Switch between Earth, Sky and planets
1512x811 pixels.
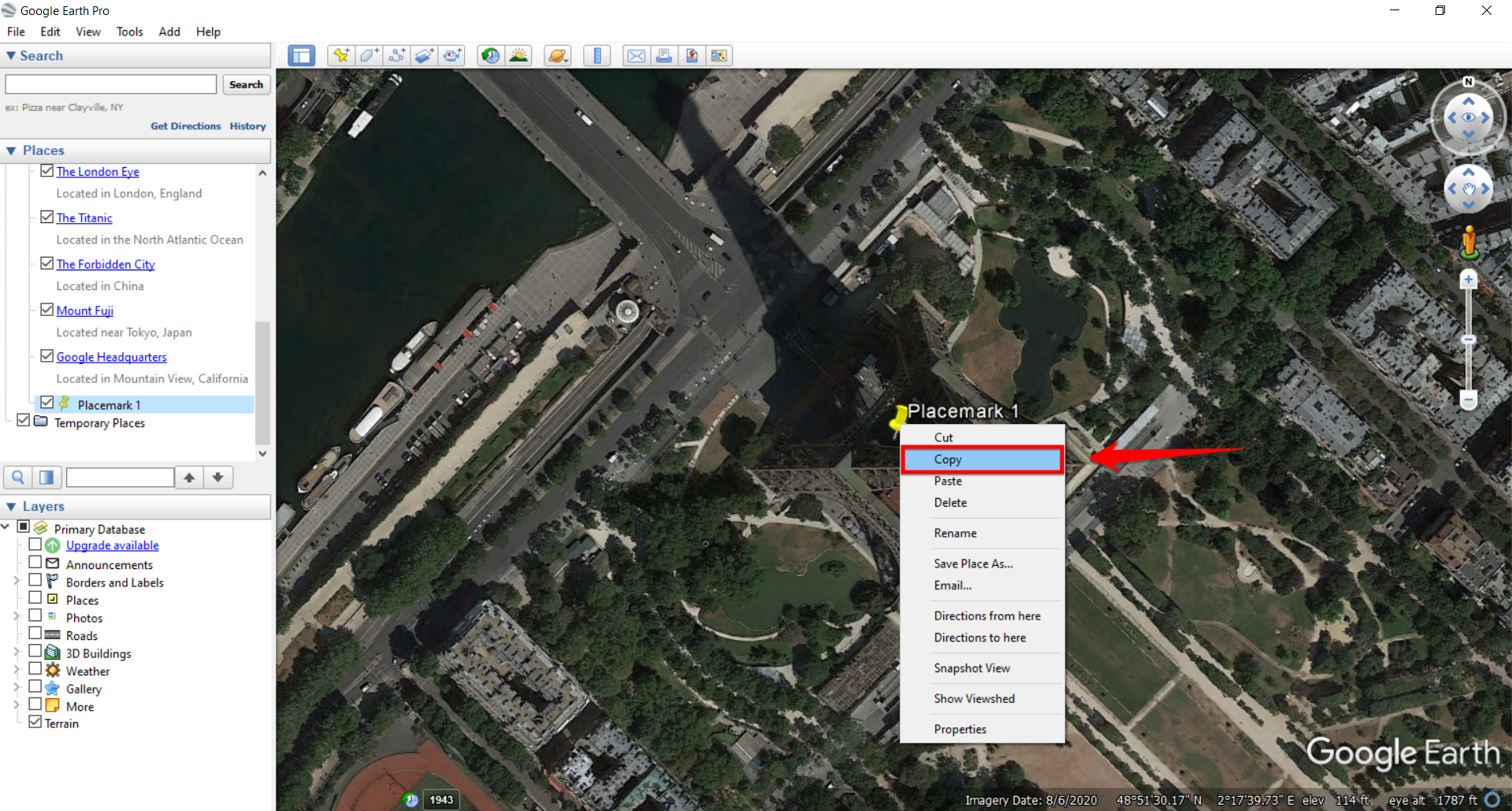coord(557,55)
